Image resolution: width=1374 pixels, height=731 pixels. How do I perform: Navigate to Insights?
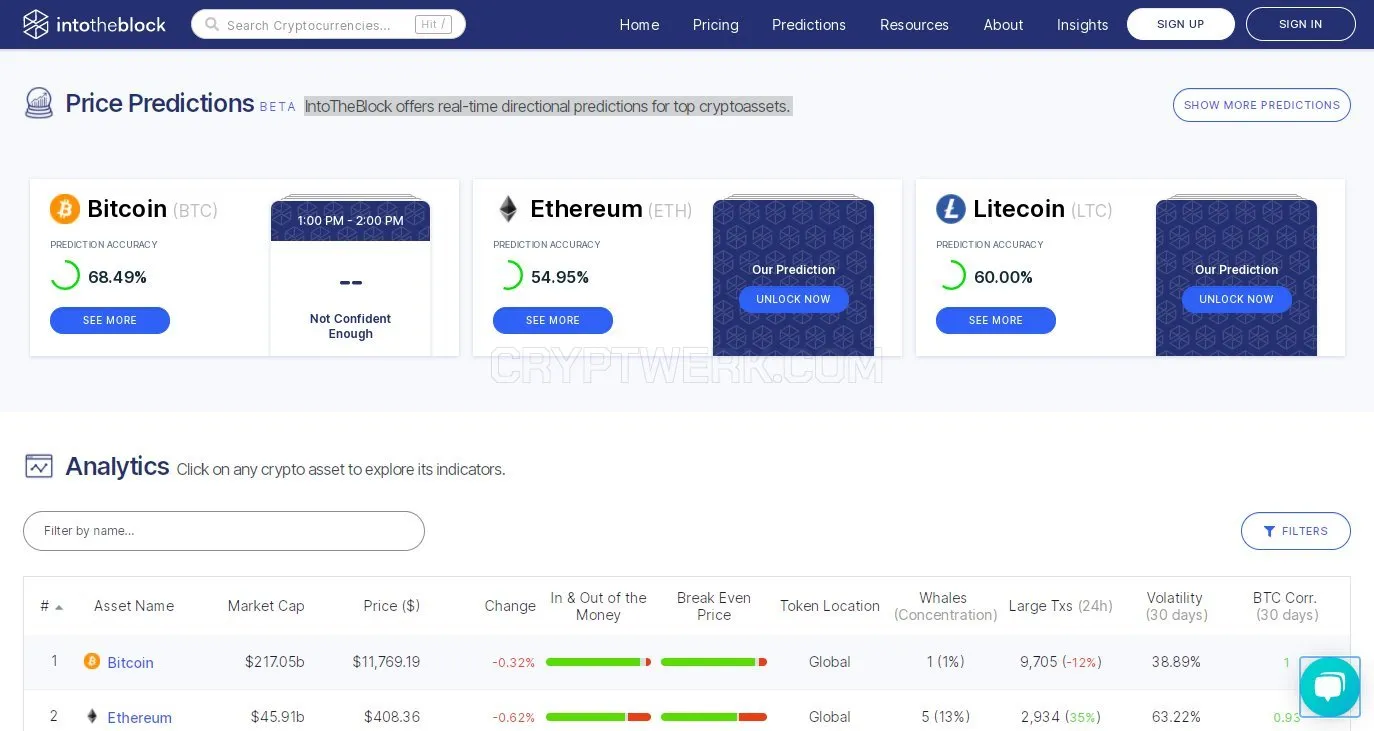click(x=1082, y=25)
